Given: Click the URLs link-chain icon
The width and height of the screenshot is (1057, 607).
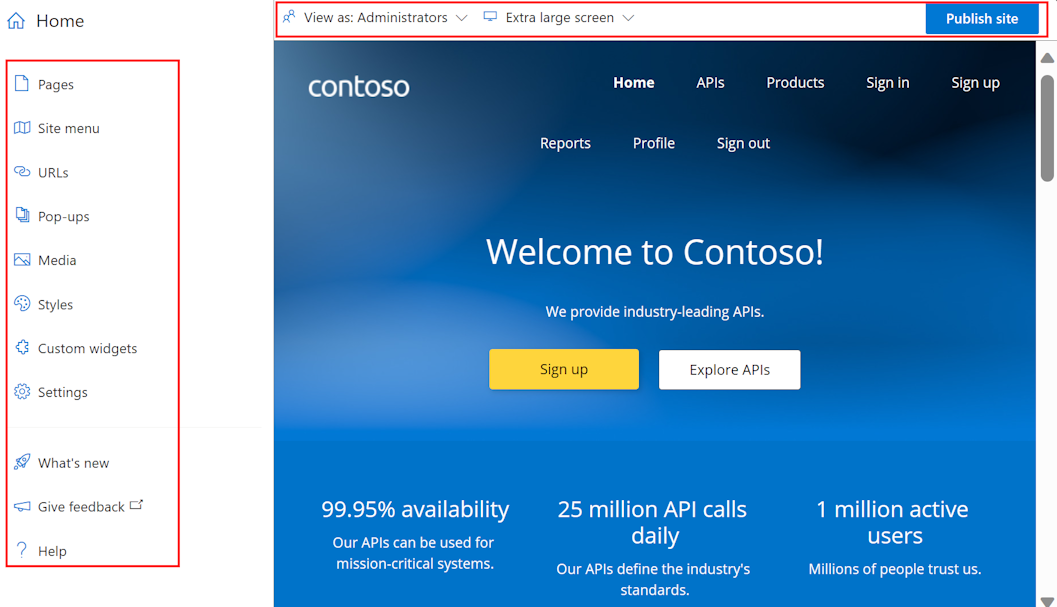Looking at the screenshot, I should tap(22, 171).
